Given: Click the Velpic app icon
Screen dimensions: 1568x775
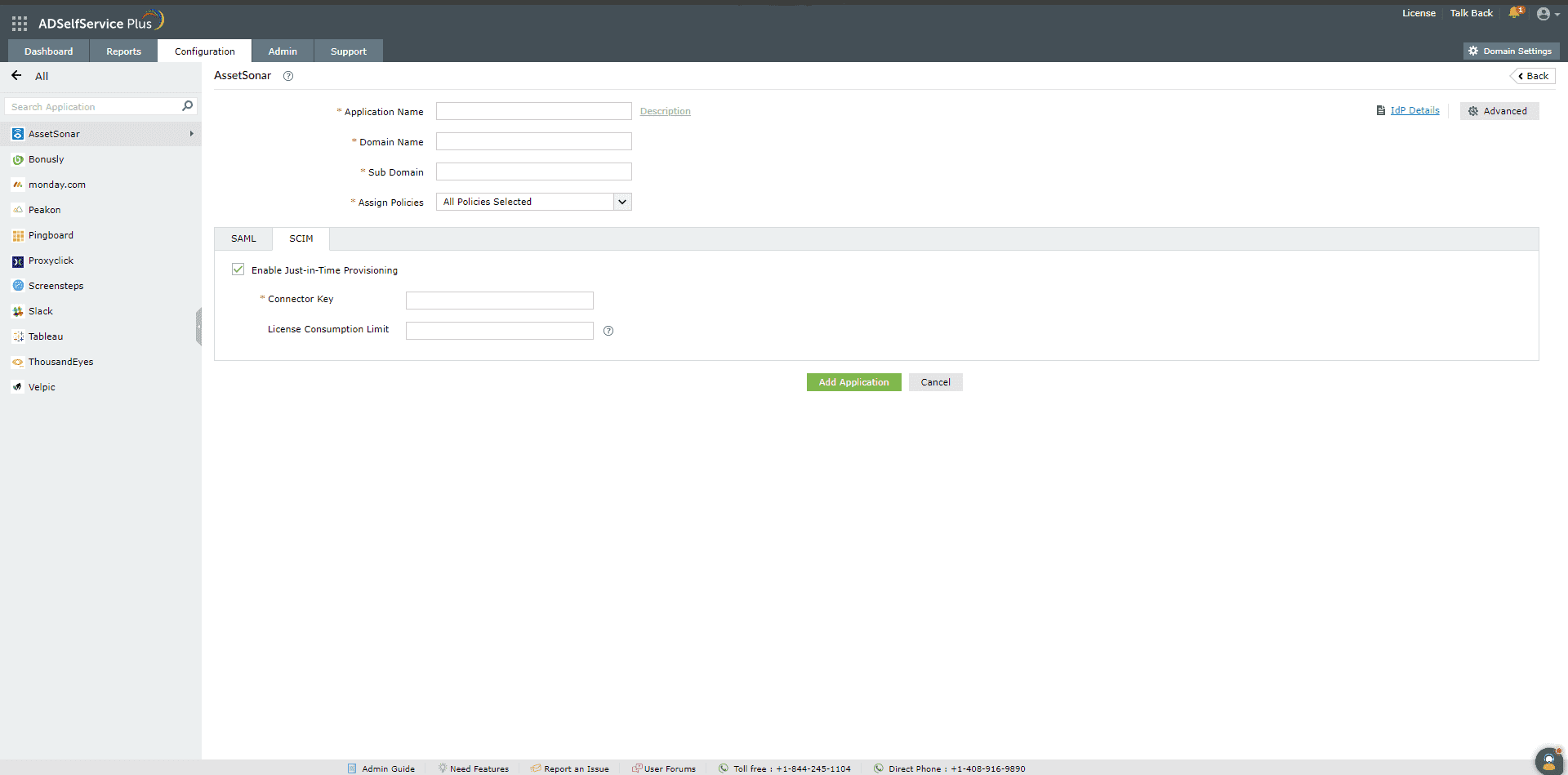Looking at the screenshot, I should click(18, 387).
